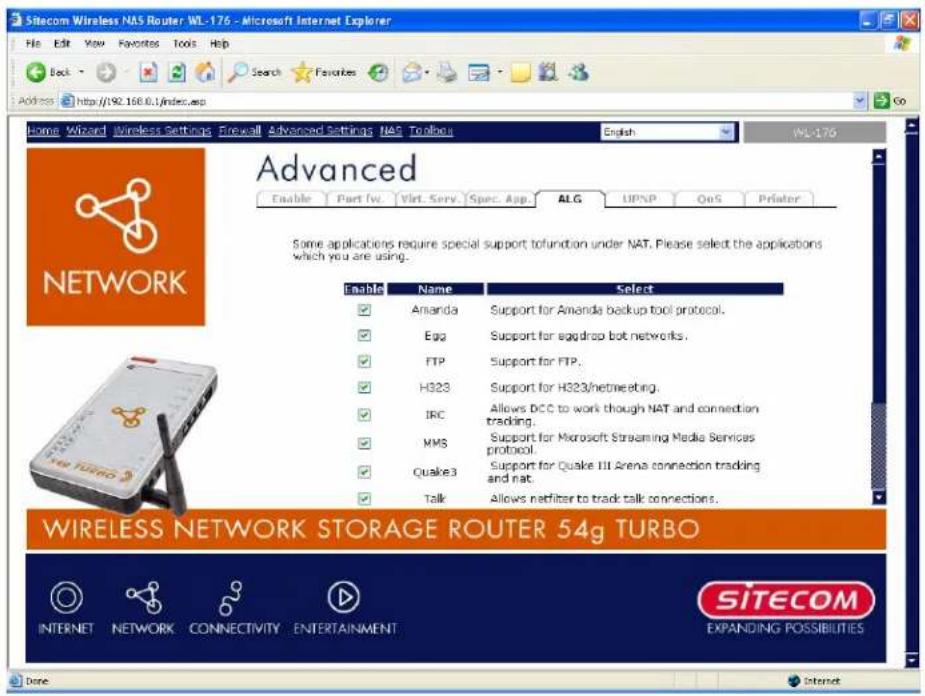Open the File menu
Viewport: 925px width, 696px height.
33,44
